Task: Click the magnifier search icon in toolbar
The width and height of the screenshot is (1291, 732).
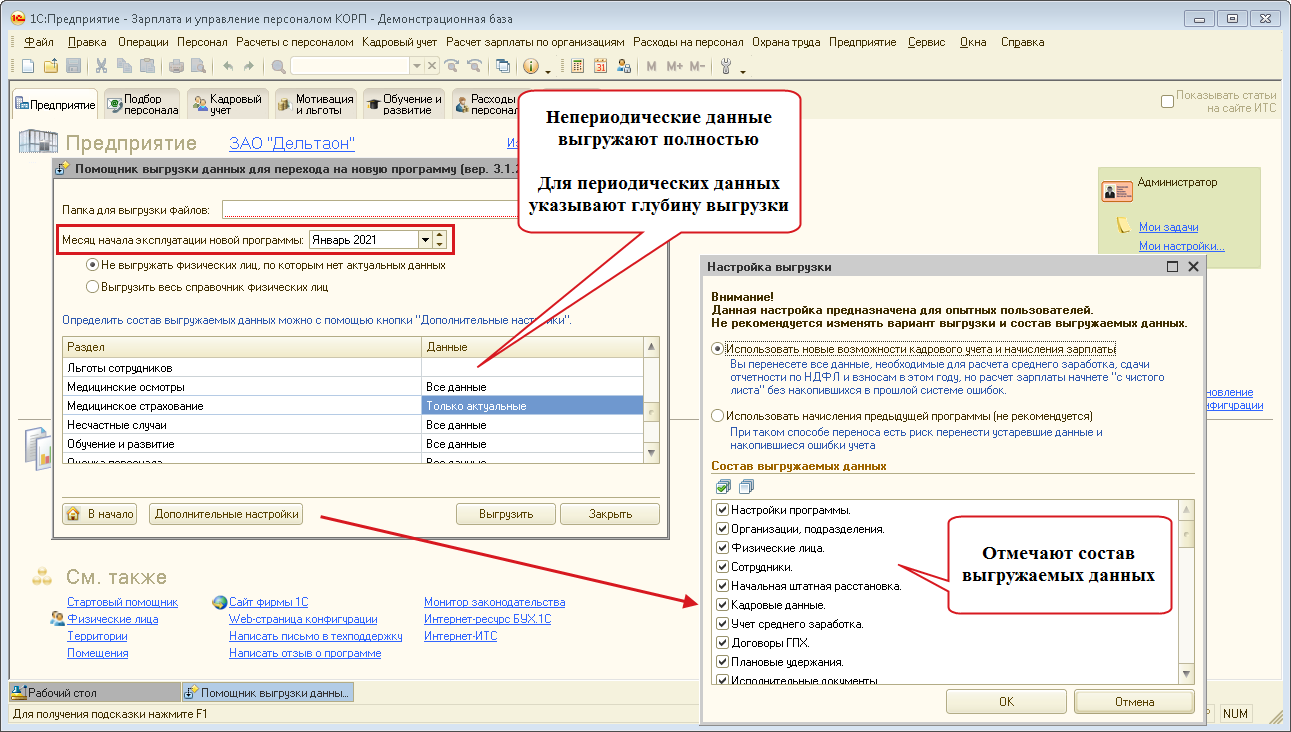Action: pyautogui.click(x=278, y=66)
